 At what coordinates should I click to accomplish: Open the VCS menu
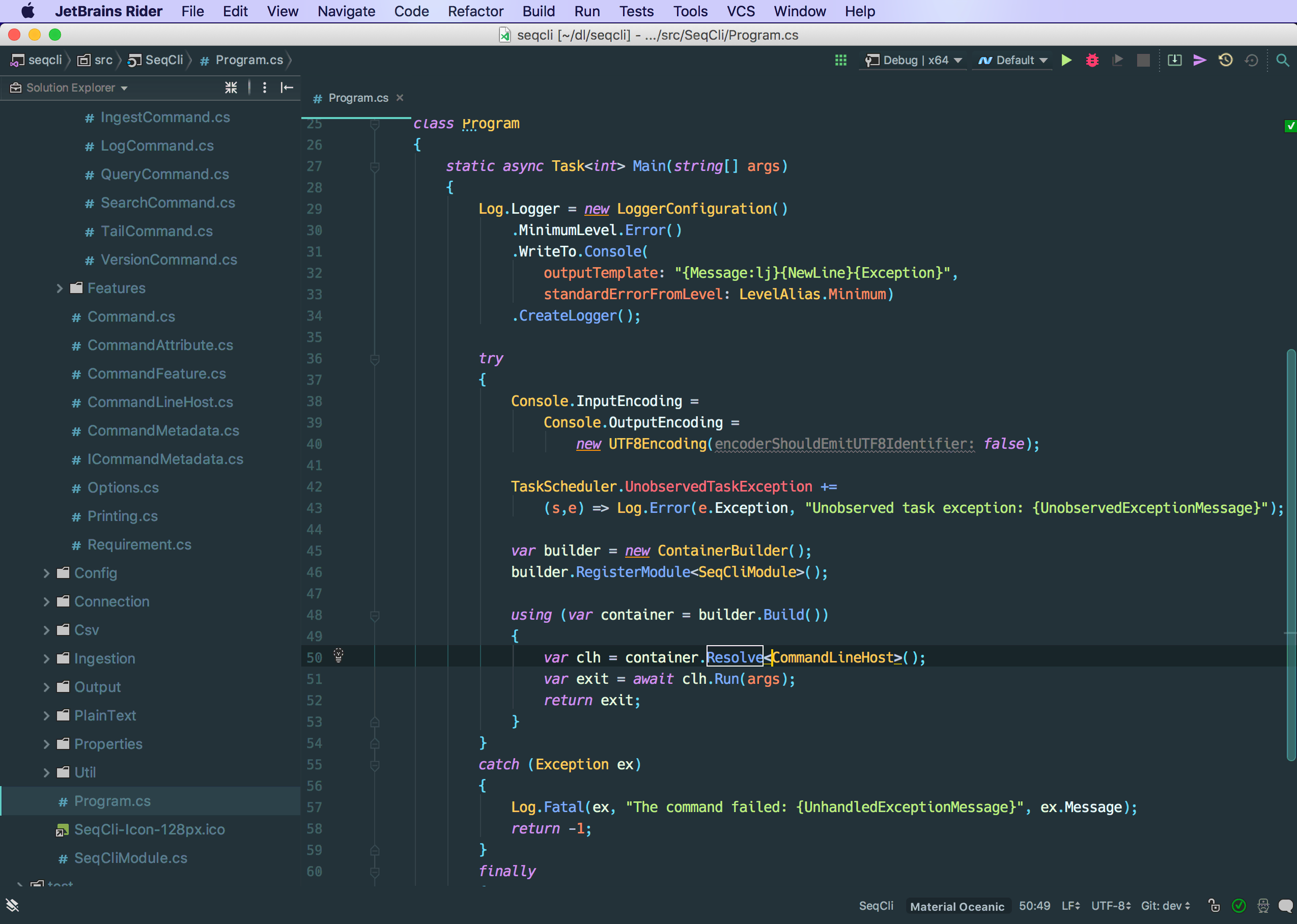click(x=741, y=11)
